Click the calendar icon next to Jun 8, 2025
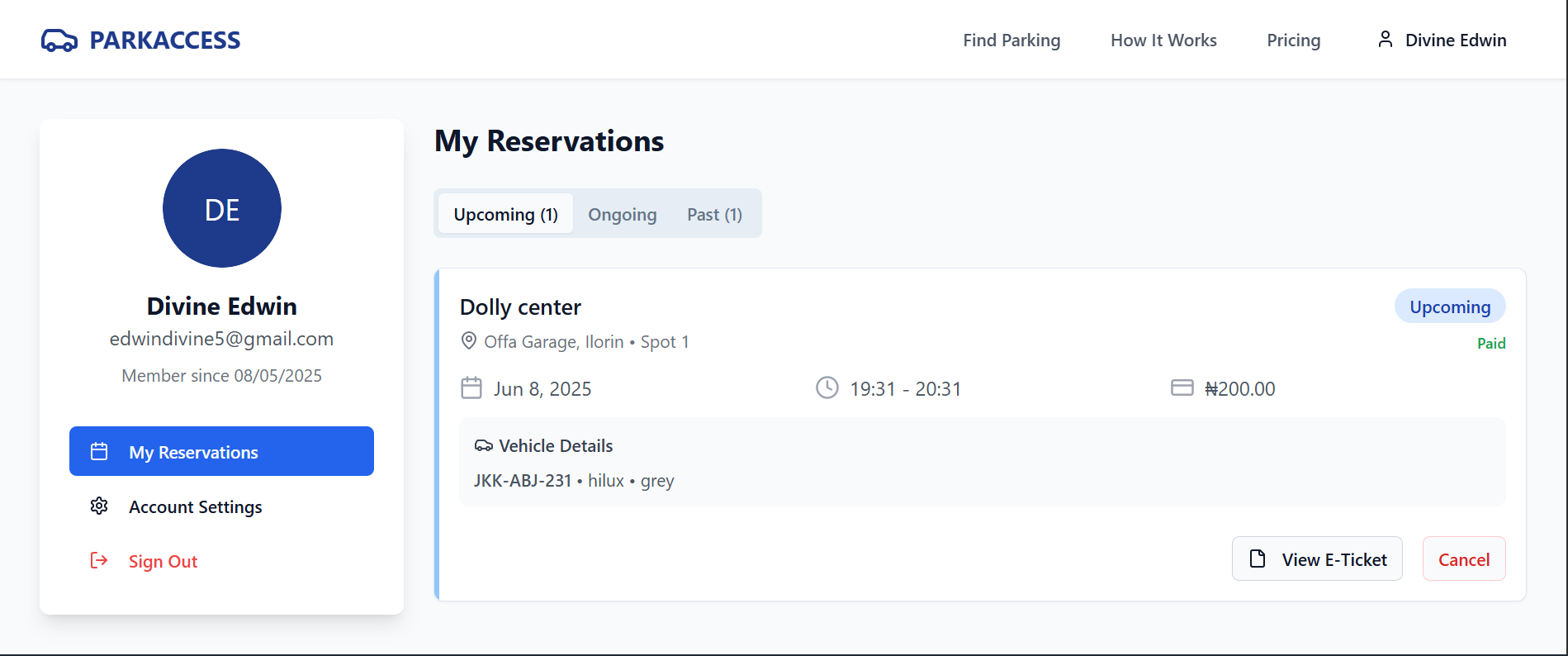 click(471, 388)
